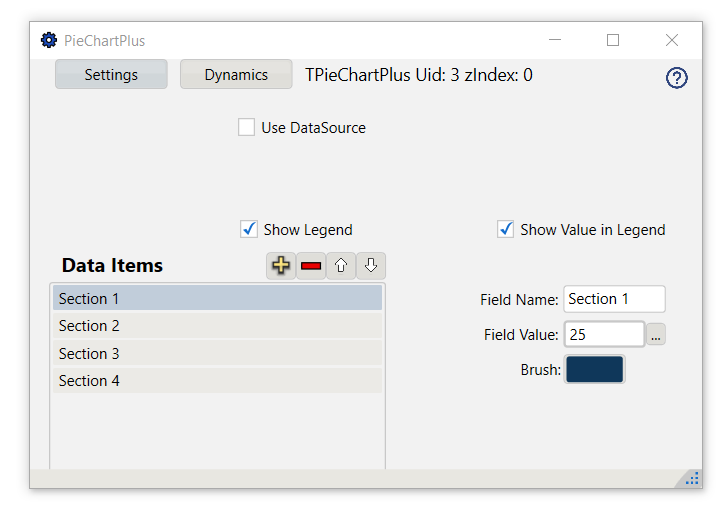Click the yellow plus add item icon
727x516 pixels.
click(x=281, y=266)
